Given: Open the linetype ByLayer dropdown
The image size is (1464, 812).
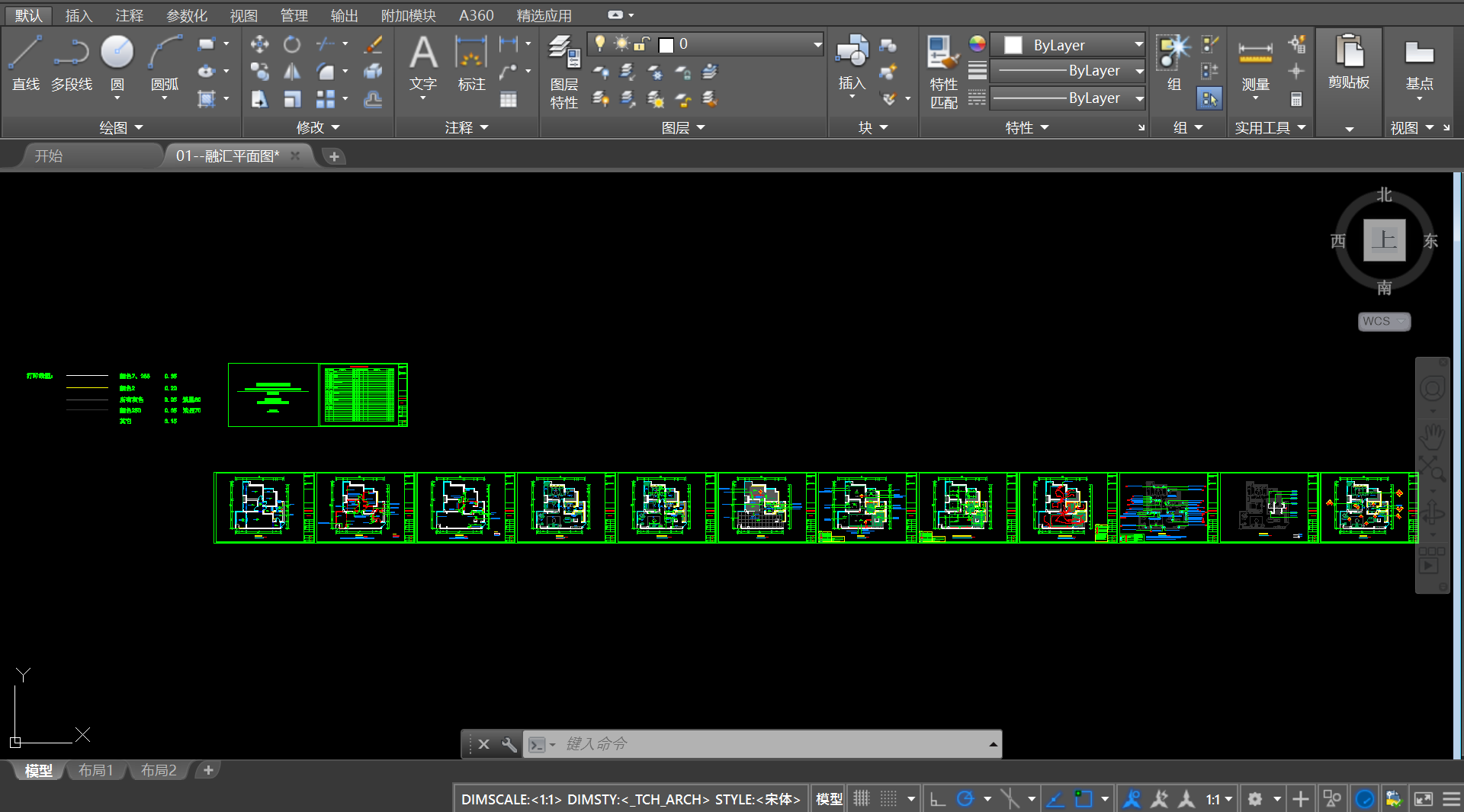Looking at the screenshot, I should click(1139, 98).
